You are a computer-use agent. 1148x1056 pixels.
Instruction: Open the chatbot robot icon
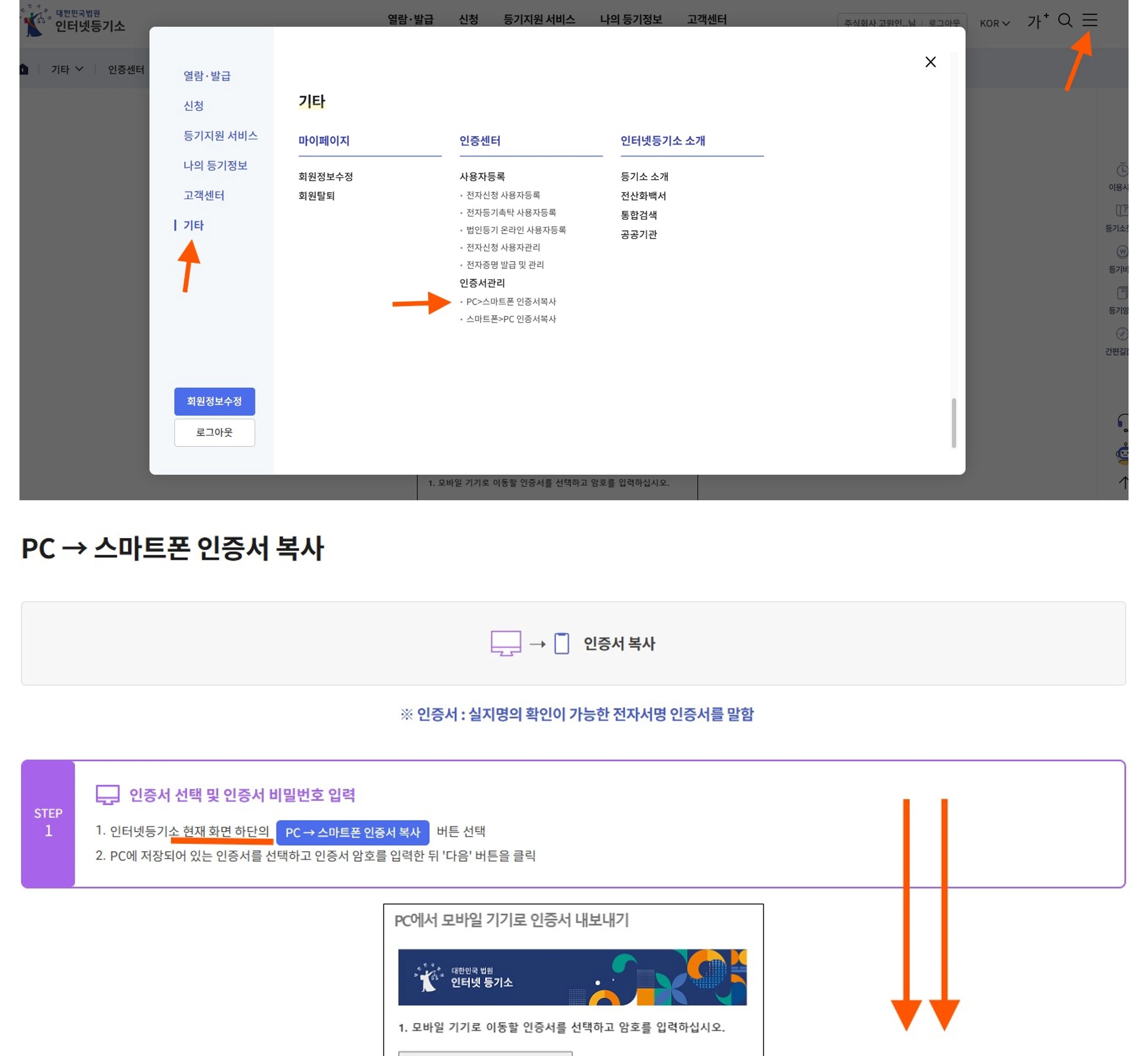point(1123,453)
